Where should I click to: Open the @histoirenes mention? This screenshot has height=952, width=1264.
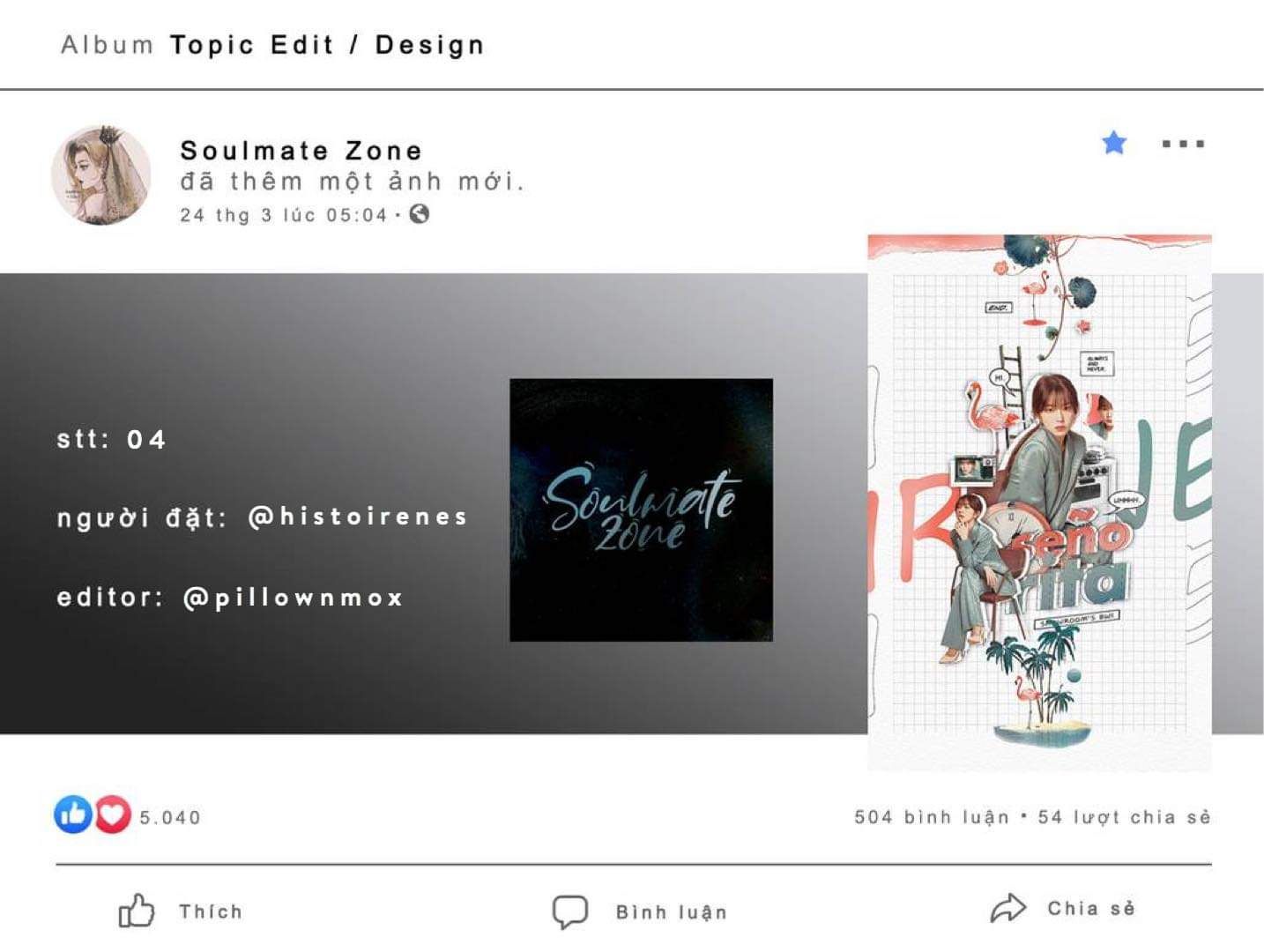pyautogui.click(x=358, y=517)
